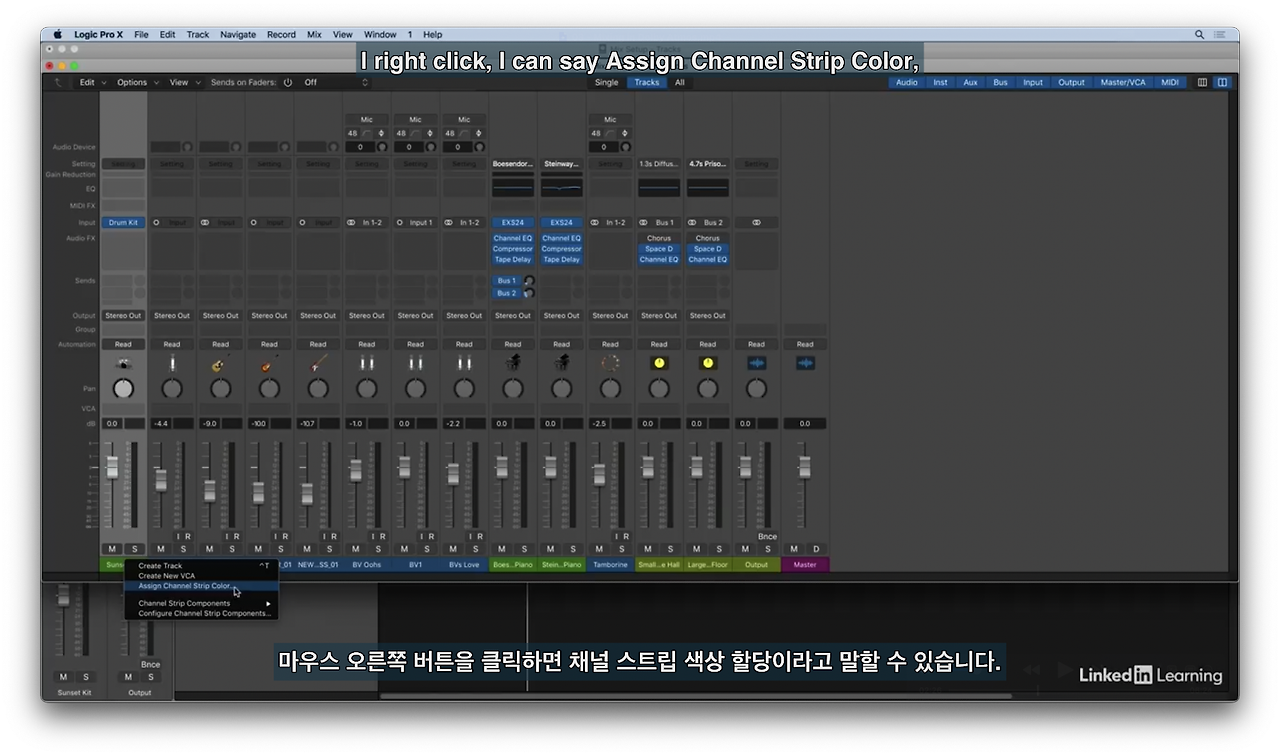Click the Bus 1 send level knob
Image resolution: width=1280 pixels, height=756 pixels.
click(529, 281)
